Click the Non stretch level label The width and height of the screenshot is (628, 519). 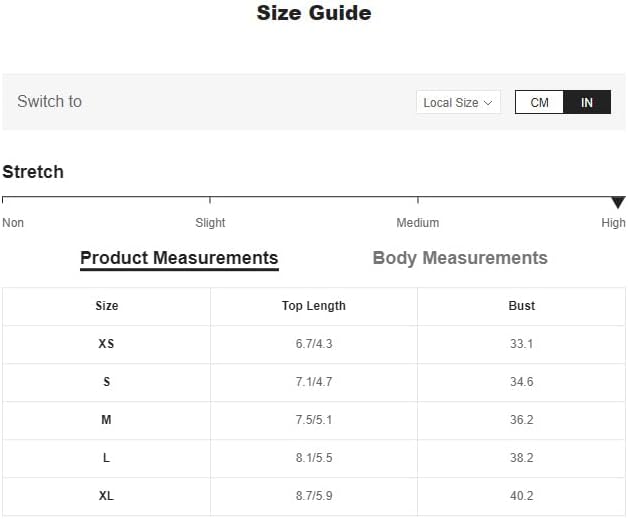13,223
